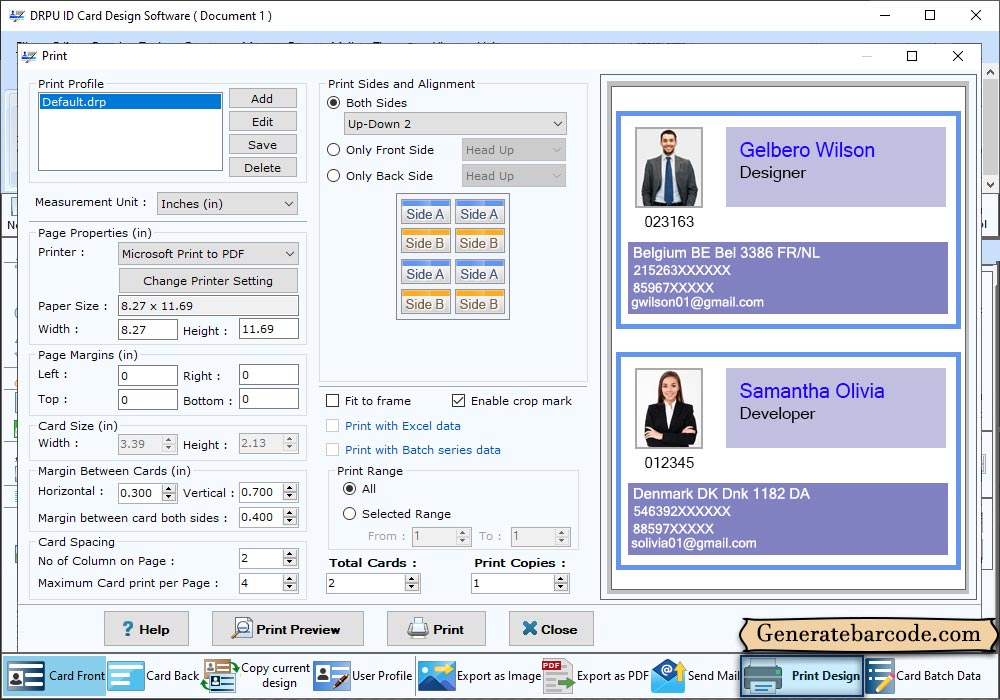Open the User Profile tool
Screen dimensions: 1000x700
point(363,676)
